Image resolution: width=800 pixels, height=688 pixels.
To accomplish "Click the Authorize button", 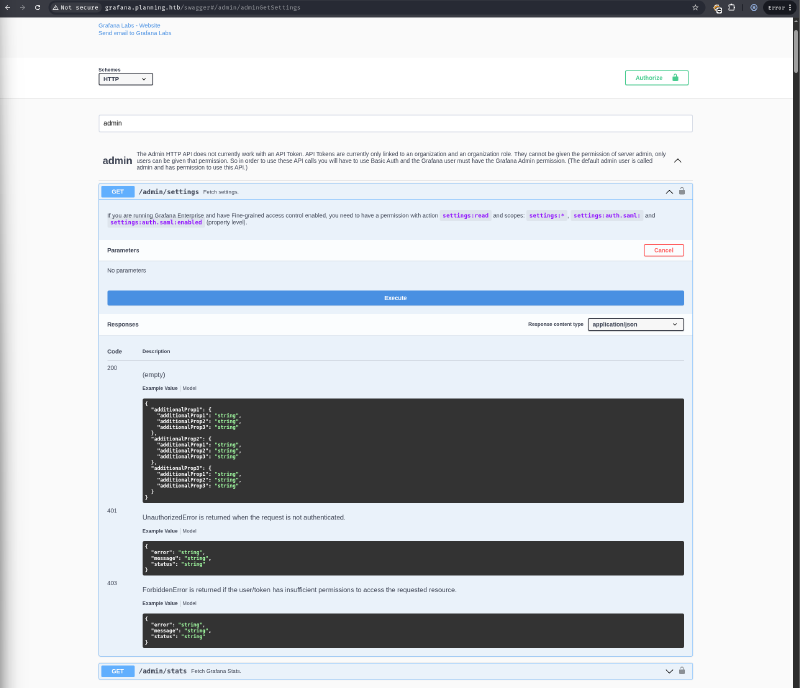I will coord(656,77).
